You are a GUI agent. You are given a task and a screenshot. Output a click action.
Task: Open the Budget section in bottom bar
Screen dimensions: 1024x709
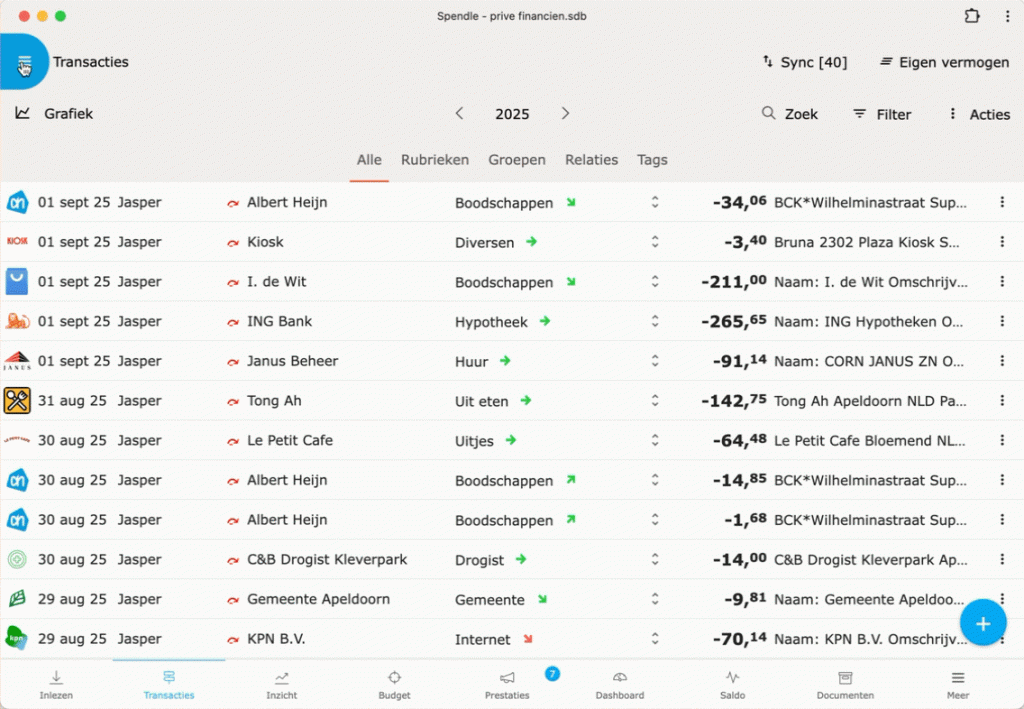394,684
